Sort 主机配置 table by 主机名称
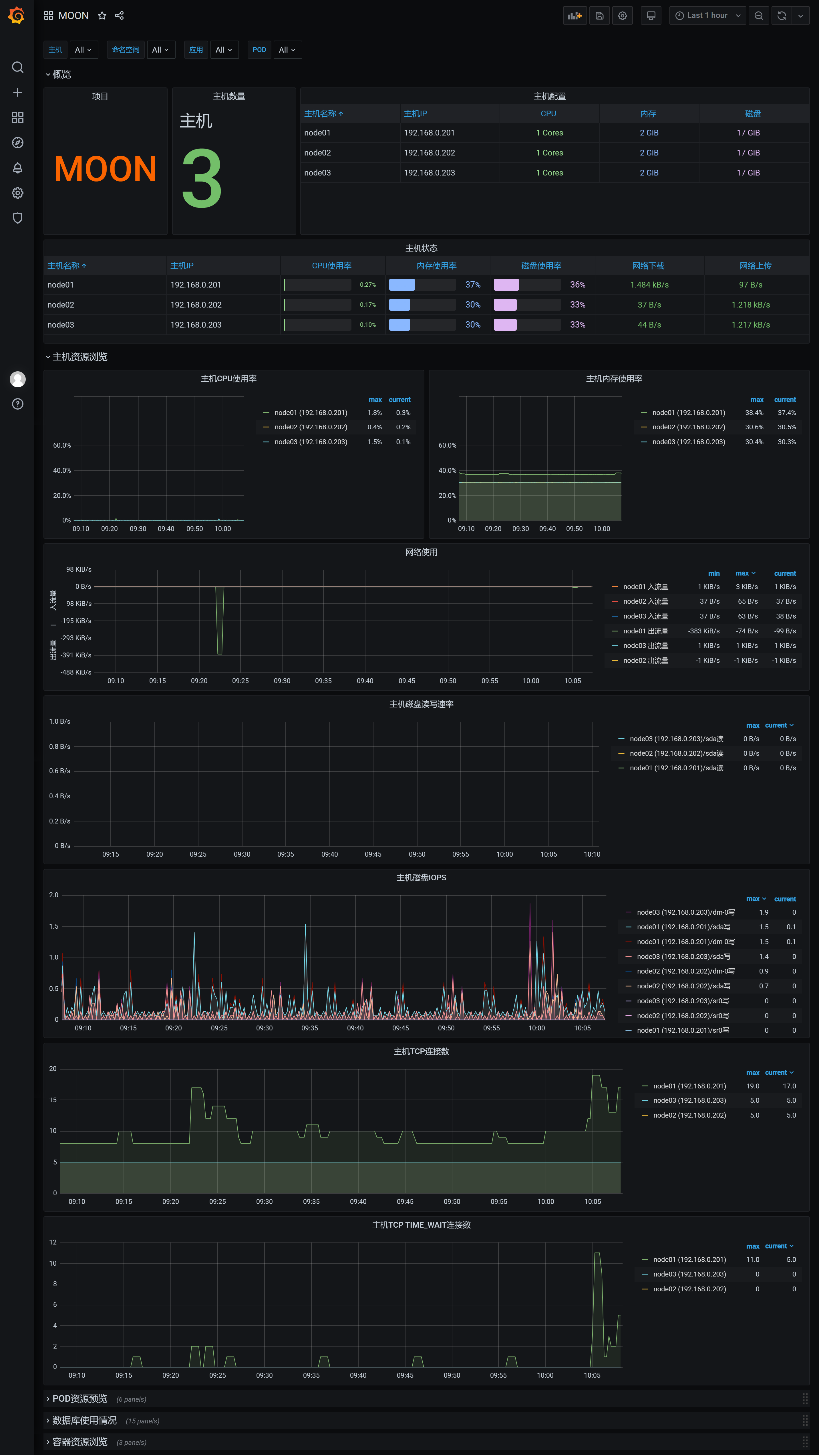The image size is (819, 1456). pyautogui.click(x=323, y=113)
